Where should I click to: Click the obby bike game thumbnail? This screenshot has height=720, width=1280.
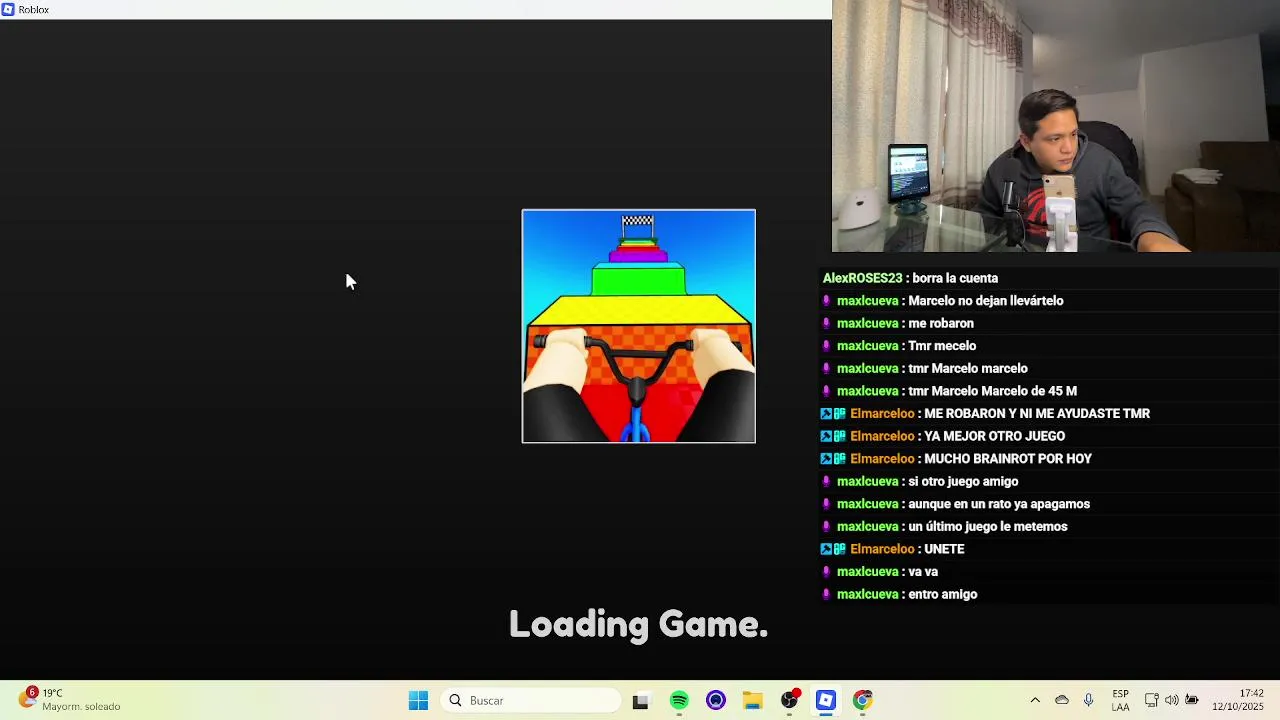click(x=638, y=326)
